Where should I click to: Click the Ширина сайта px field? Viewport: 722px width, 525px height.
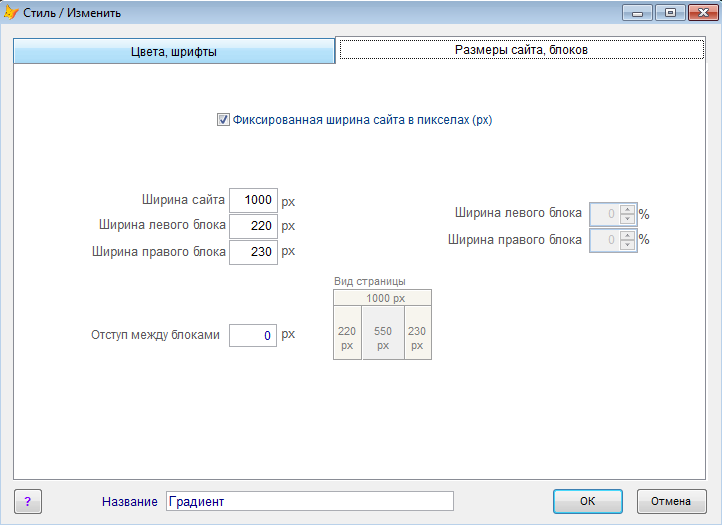point(253,201)
